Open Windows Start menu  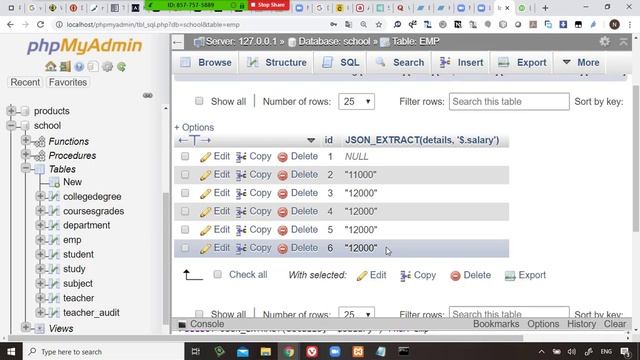tap(11, 351)
